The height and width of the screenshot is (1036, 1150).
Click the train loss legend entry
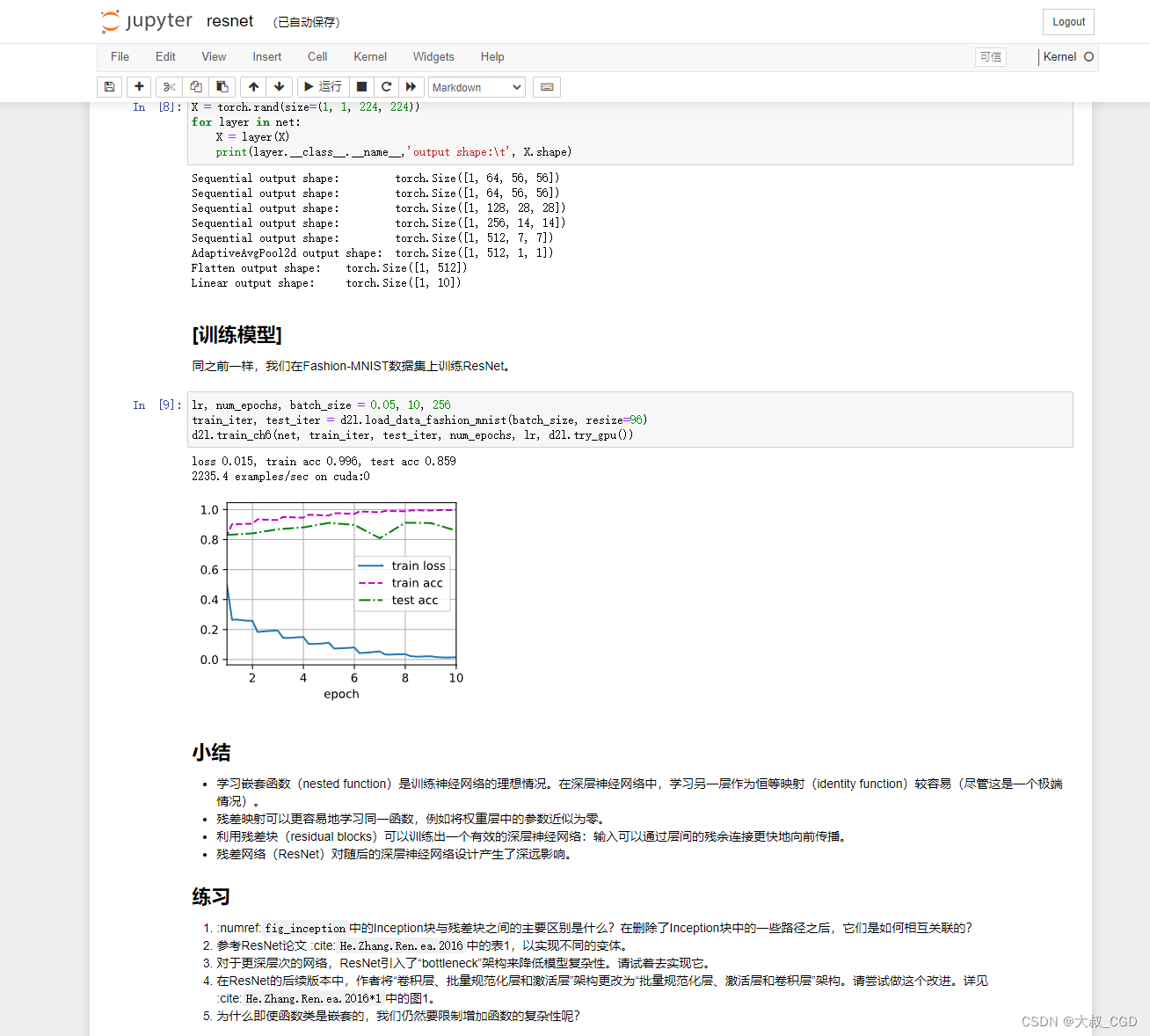(403, 565)
